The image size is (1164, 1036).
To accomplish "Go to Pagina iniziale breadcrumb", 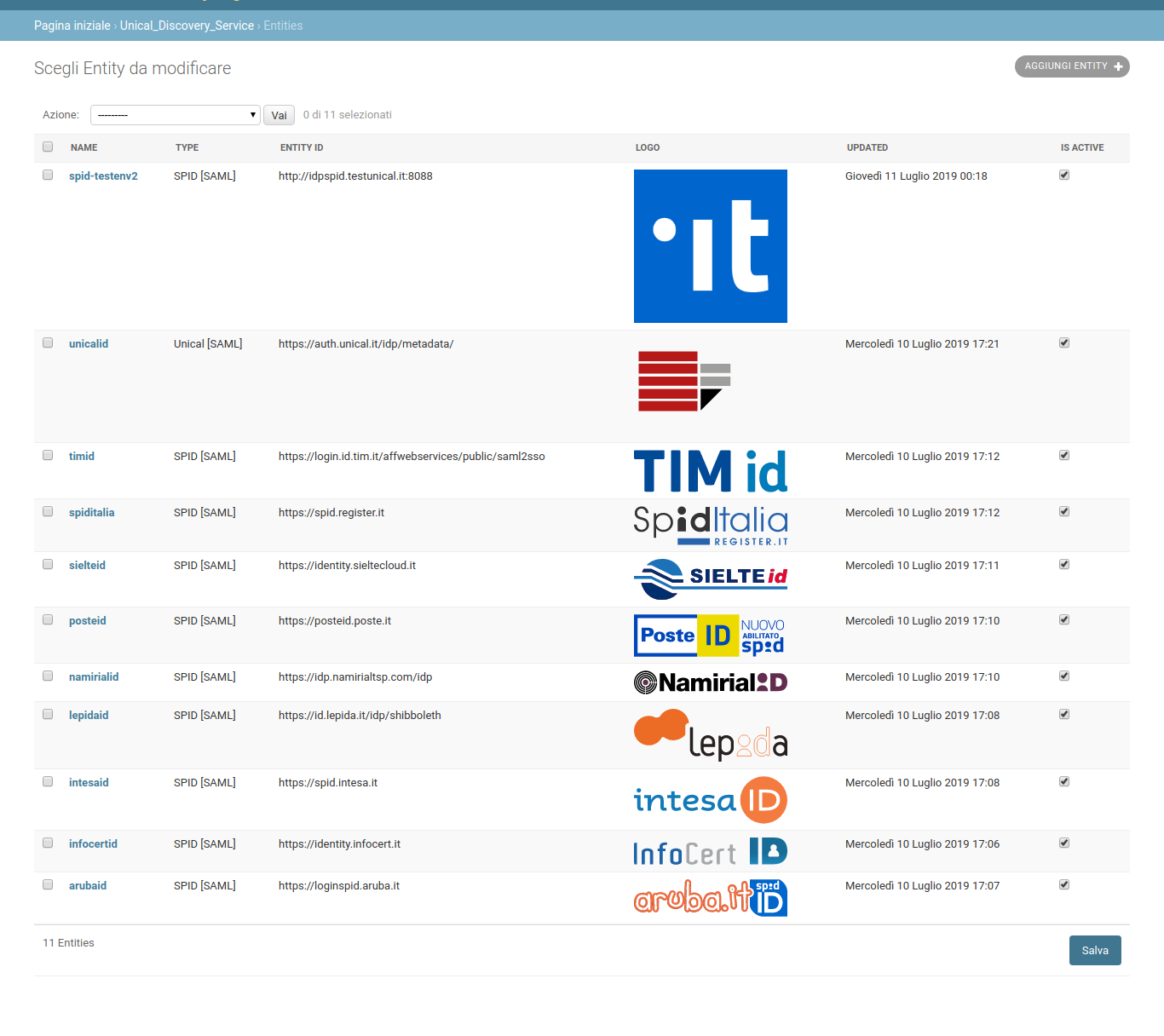I will pos(72,26).
